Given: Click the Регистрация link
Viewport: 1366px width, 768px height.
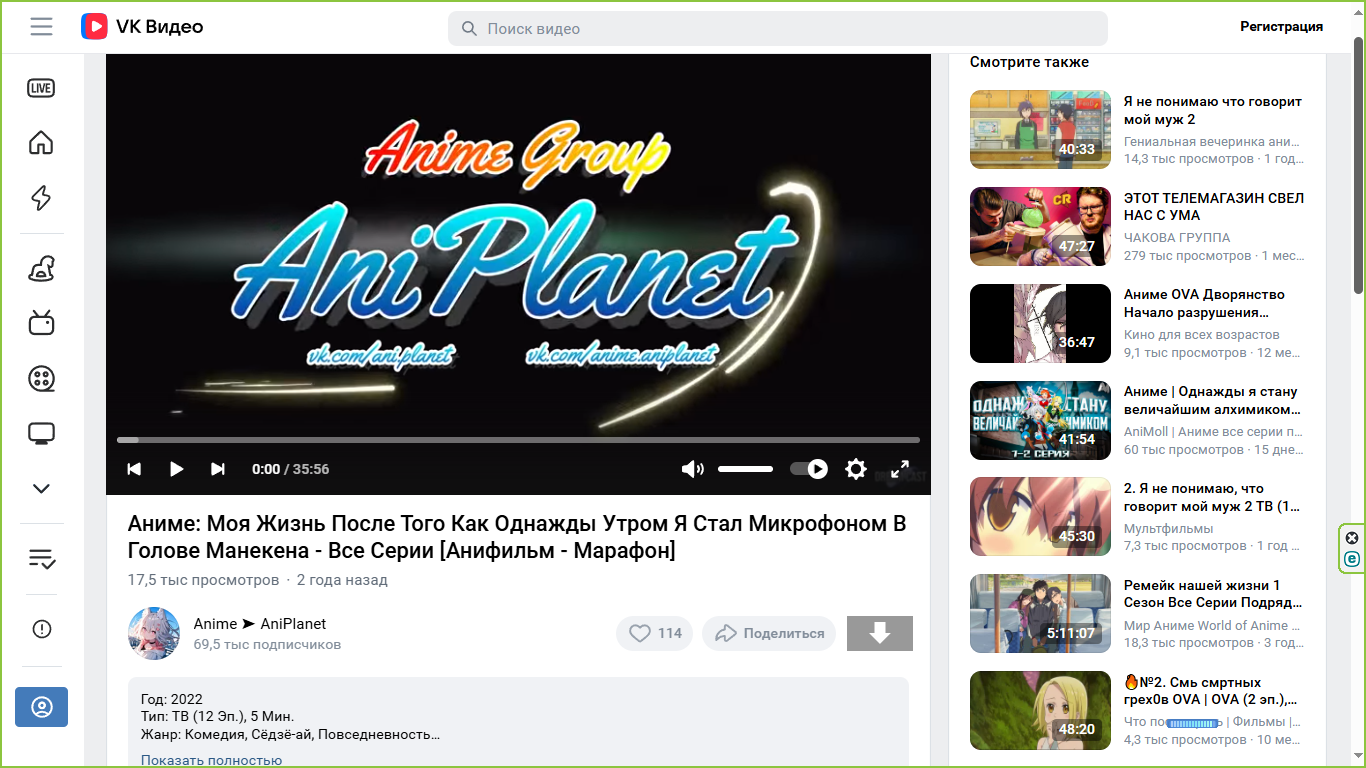Looking at the screenshot, I should click(x=1281, y=27).
